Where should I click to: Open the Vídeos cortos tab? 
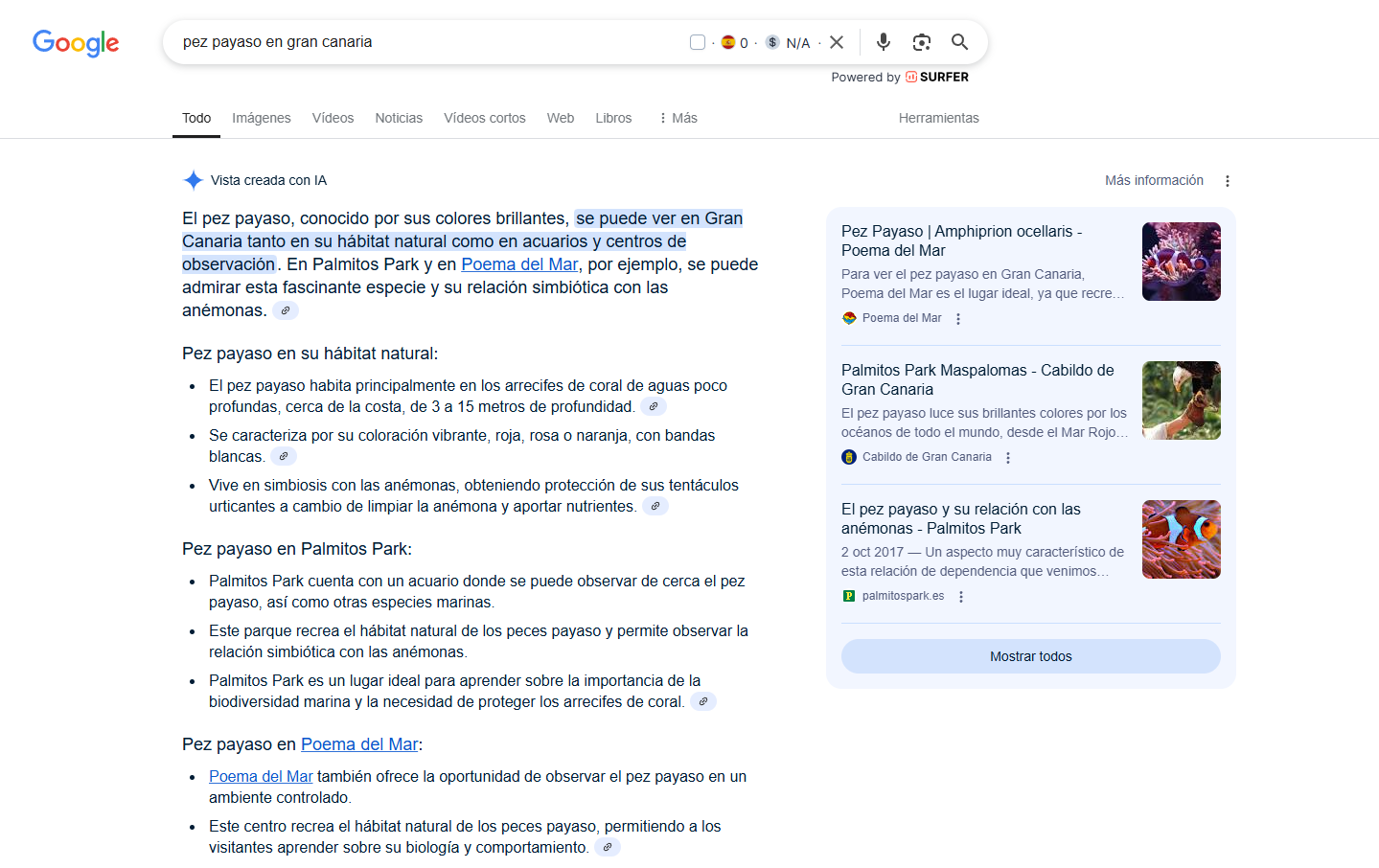tap(485, 118)
